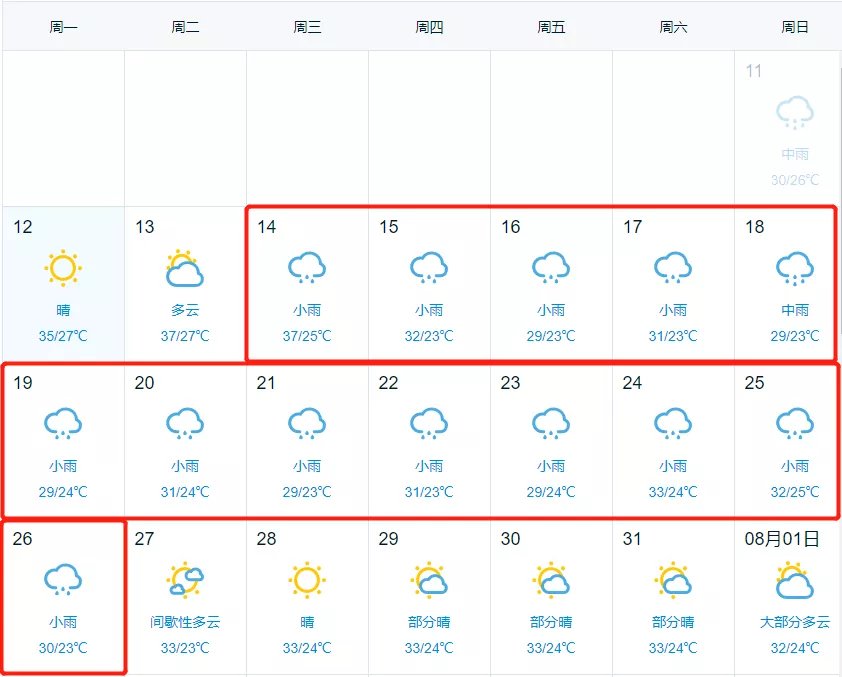Screen dimensions: 842x677
Task: Click the faded rain icon on day 11
Action: point(795,112)
